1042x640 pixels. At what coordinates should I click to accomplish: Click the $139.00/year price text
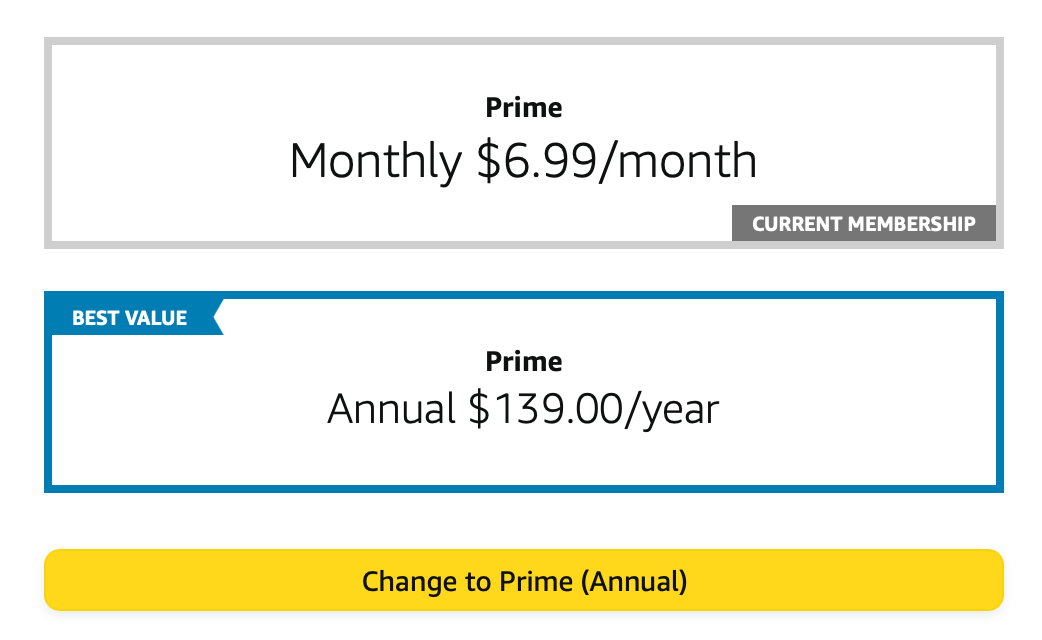pyautogui.click(x=593, y=409)
